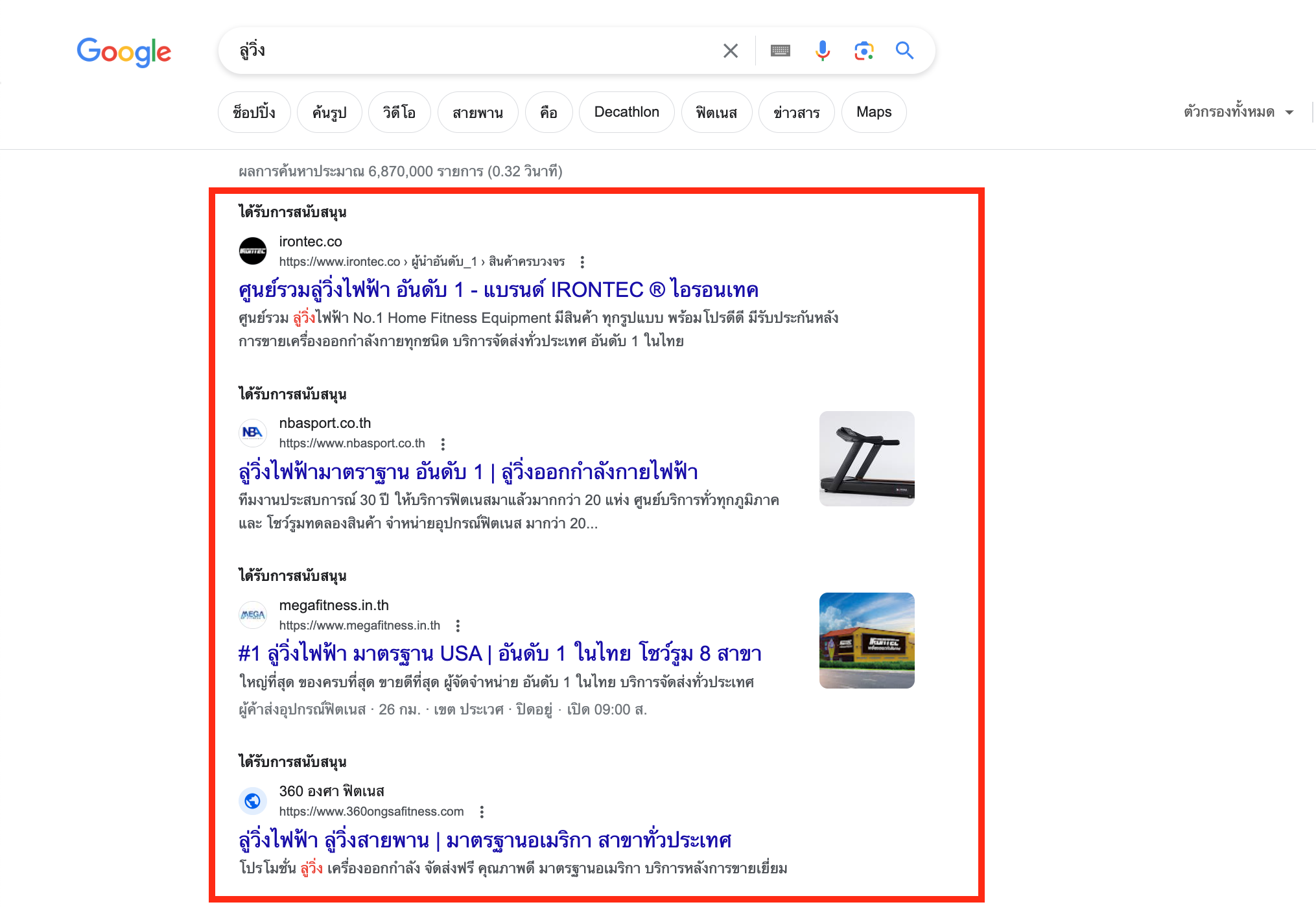Click the search result count text

[x=401, y=171]
